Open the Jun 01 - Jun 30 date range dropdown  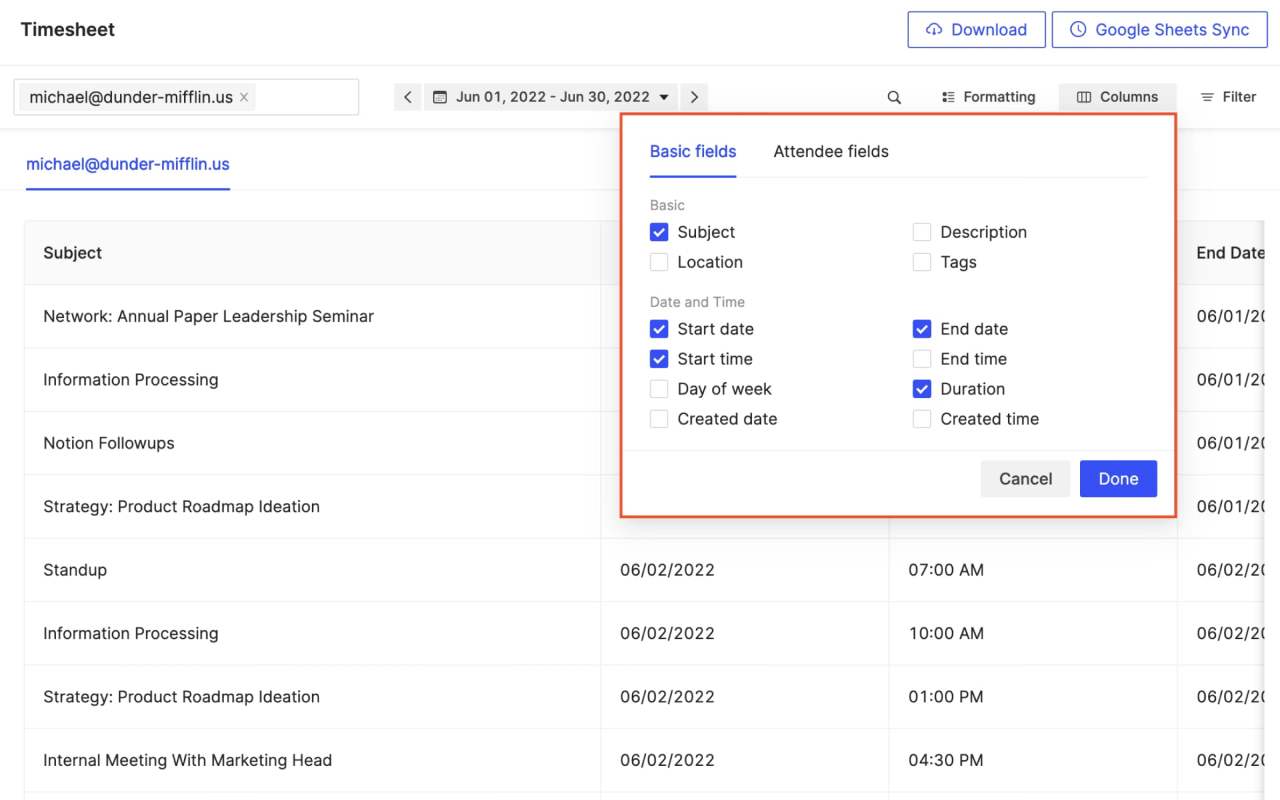(551, 97)
